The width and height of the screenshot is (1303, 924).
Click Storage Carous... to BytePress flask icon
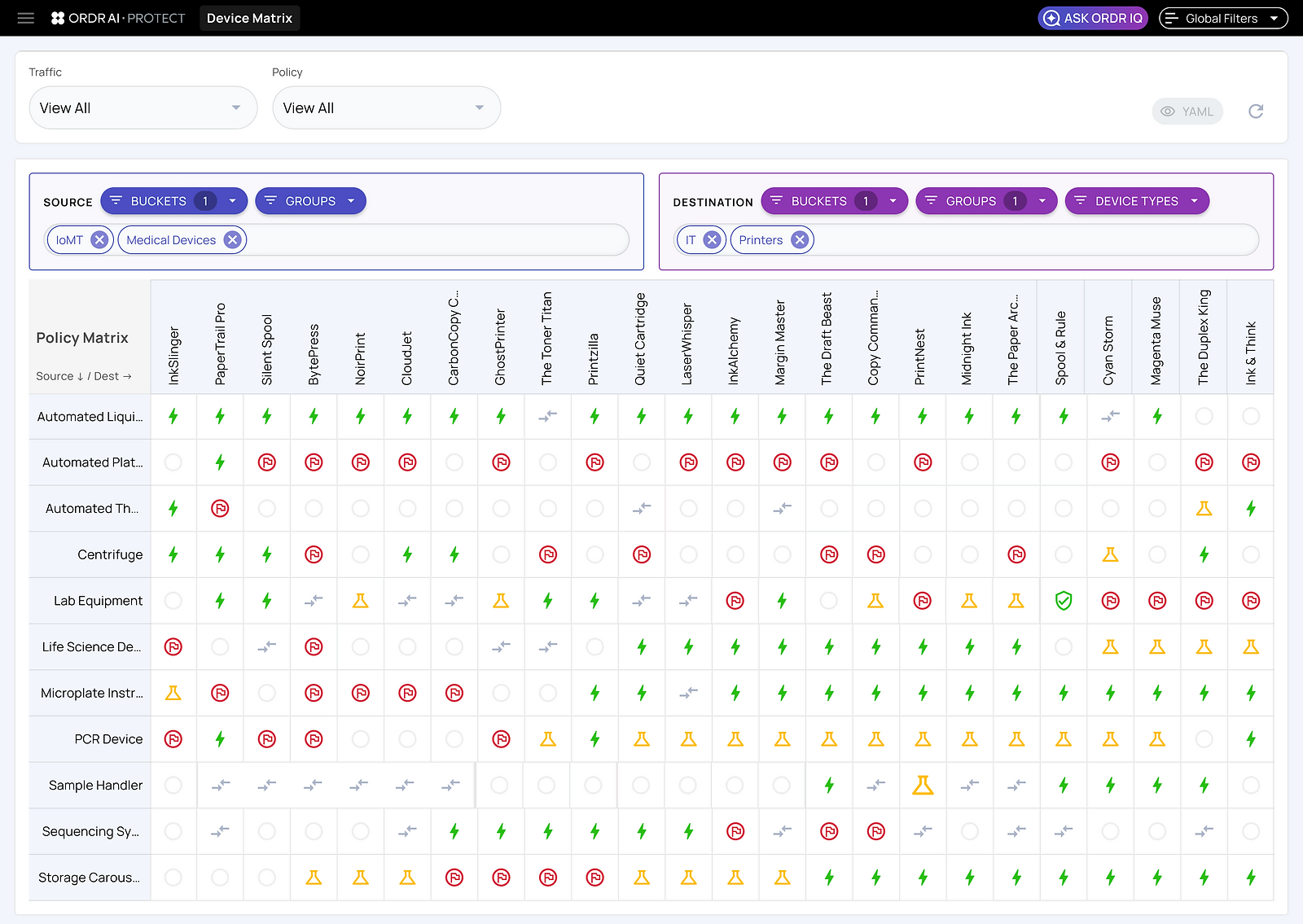click(314, 878)
